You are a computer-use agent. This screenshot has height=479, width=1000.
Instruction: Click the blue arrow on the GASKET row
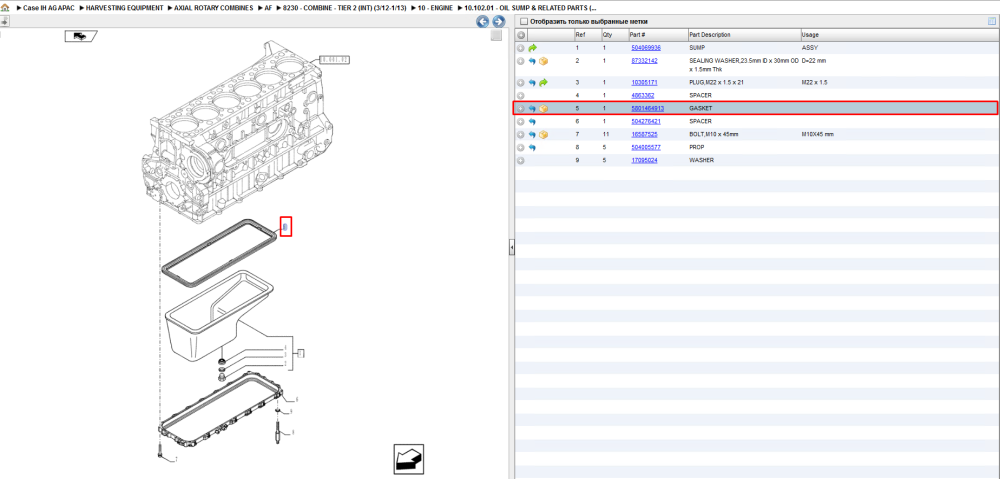pos(533,108)
